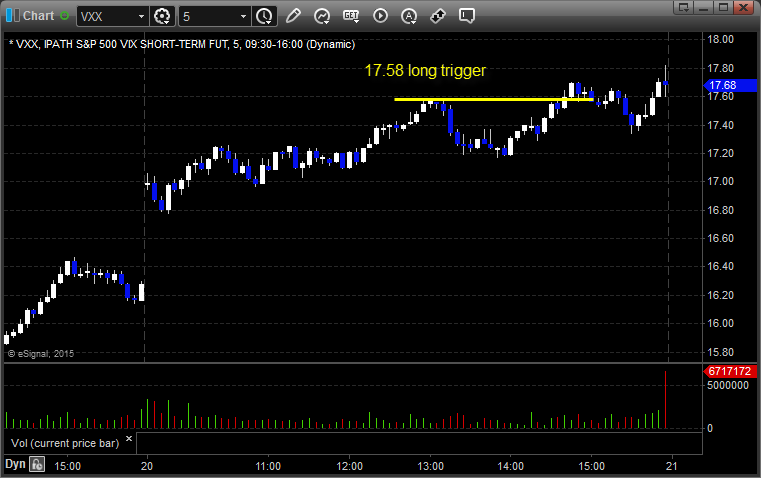
Task: Open the GET studies menu
Action: tap(351, 16)
